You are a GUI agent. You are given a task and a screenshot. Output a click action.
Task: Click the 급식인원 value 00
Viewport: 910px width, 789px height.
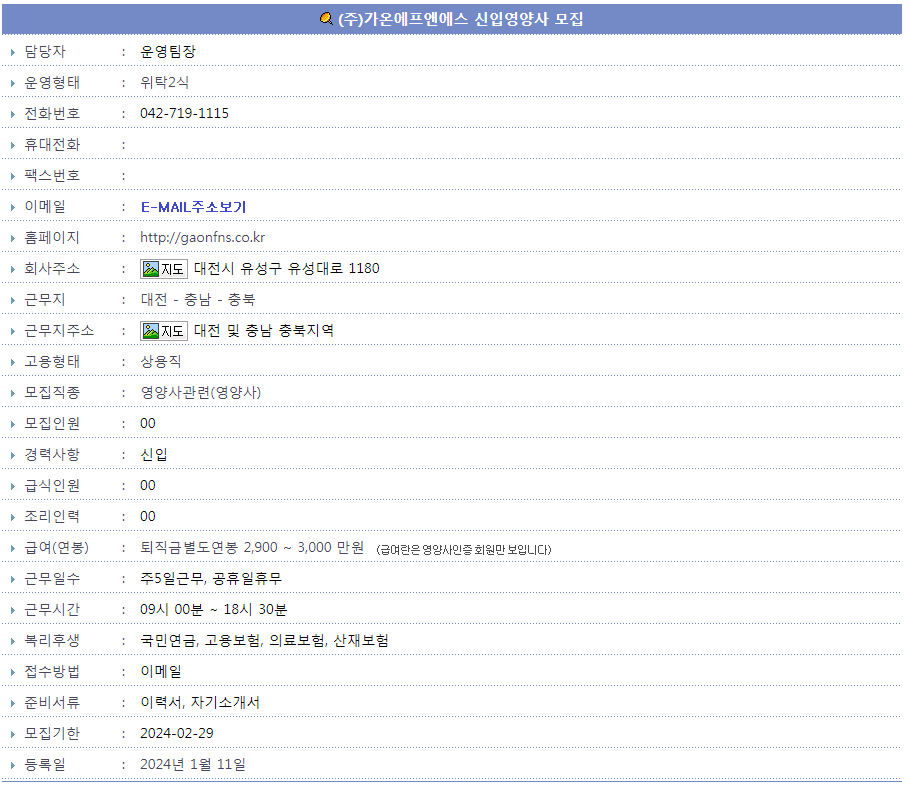click(148, 486)
